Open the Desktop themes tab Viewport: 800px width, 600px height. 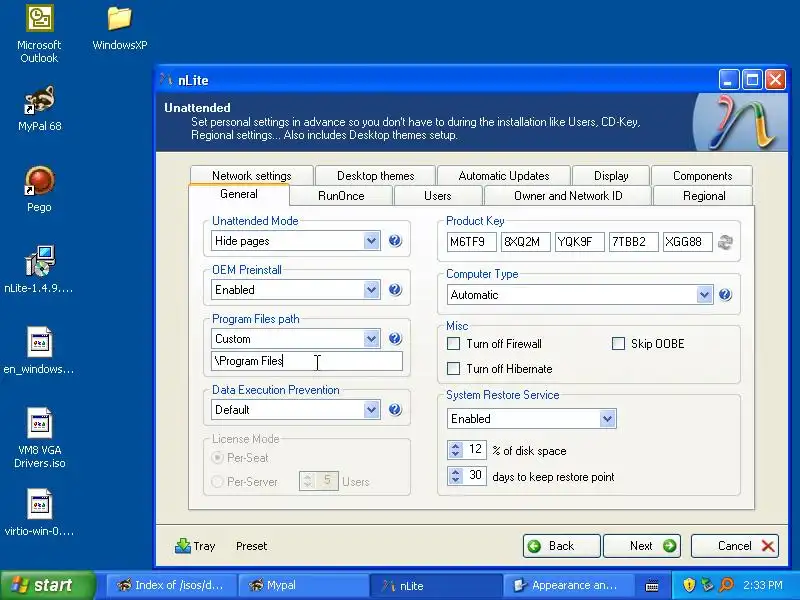point(376,176)
